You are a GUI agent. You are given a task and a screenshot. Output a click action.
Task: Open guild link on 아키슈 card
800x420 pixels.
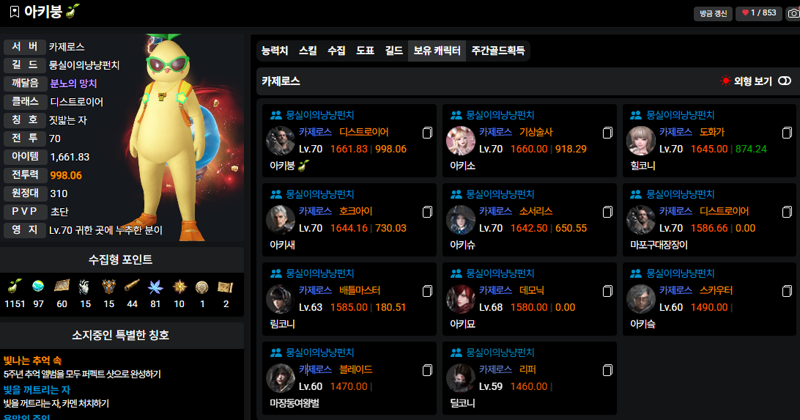point(499,194)
